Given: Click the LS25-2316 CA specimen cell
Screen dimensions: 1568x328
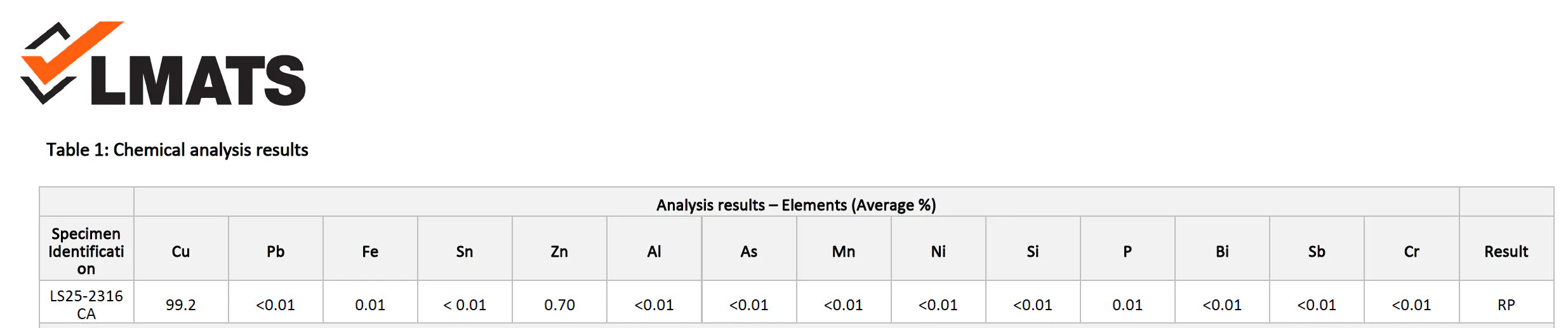Looking at the screenshot, I should click(86, 304).
